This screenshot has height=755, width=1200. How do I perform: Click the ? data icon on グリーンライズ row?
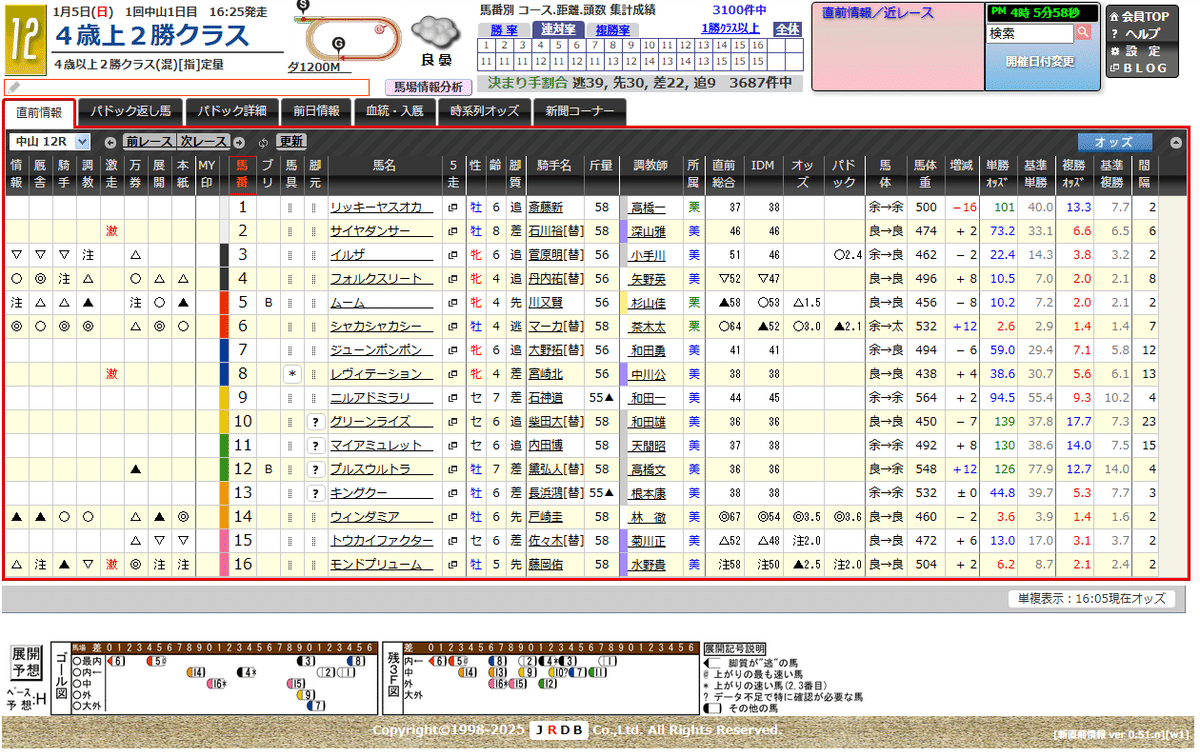pos(316,421)
